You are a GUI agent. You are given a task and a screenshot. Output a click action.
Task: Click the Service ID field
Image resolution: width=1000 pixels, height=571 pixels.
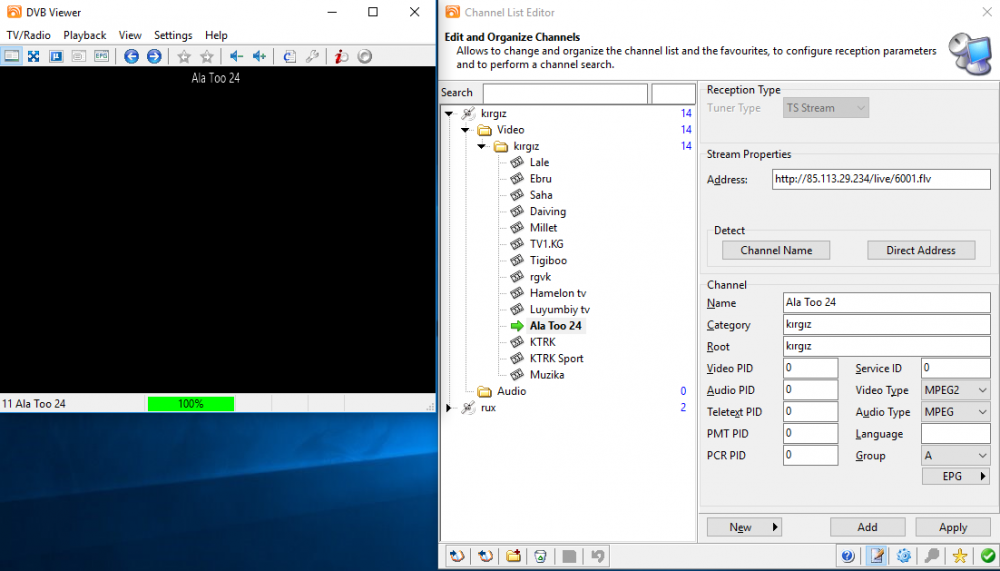[x=955, y=368]
